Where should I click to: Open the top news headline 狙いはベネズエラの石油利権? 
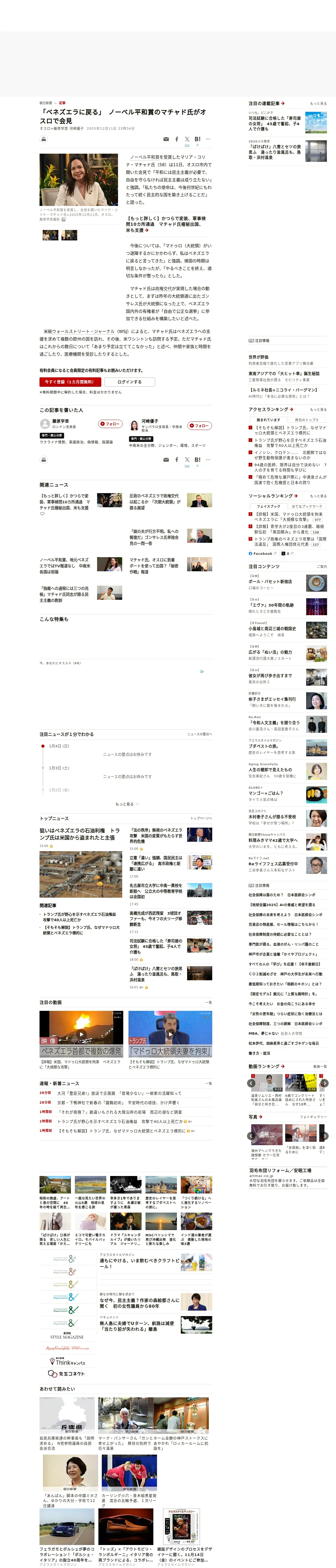click(x=79, y=834)
